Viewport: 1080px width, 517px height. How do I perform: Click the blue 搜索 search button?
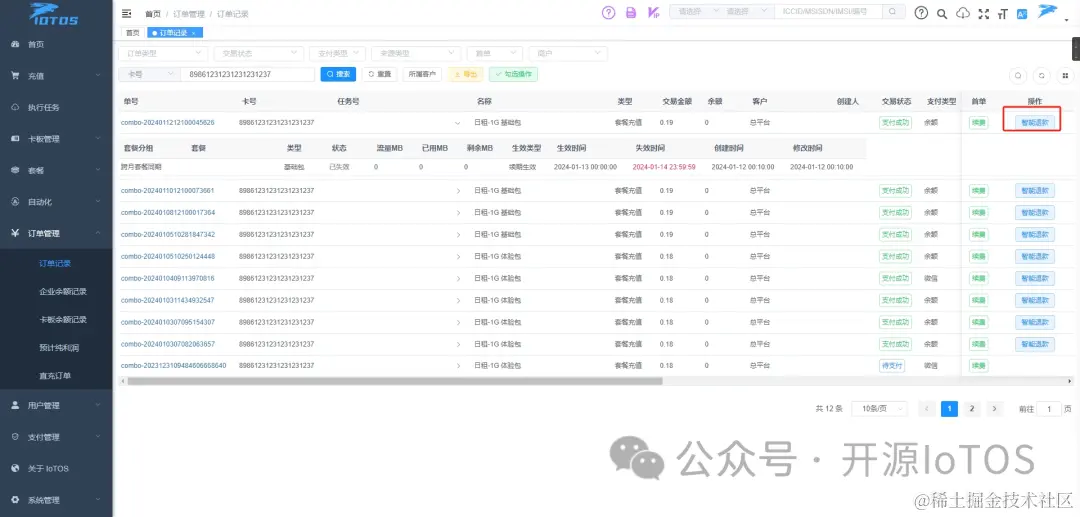(x=338, y=74)
